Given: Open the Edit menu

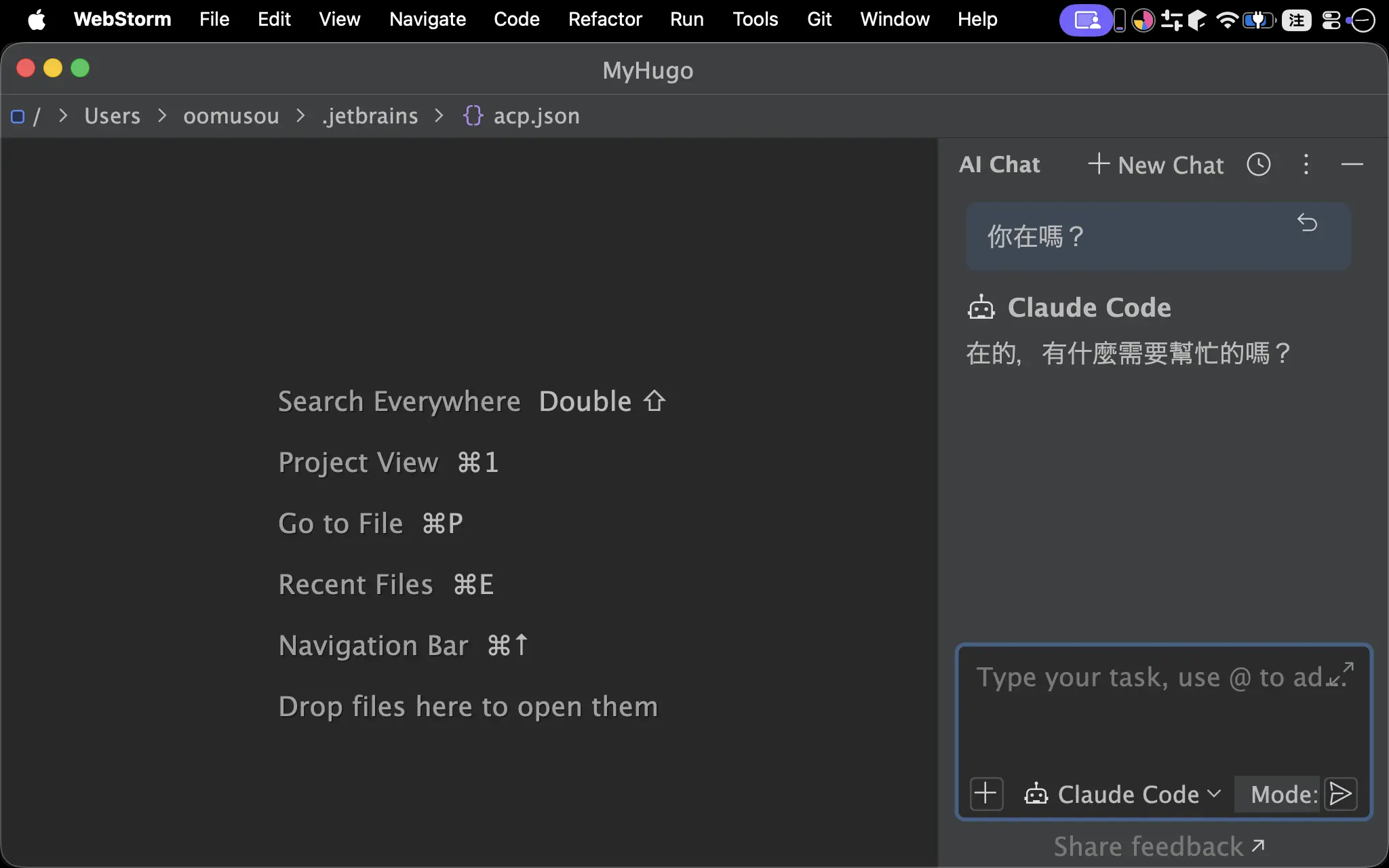Looking at the screenshot, I should (274, 19).
